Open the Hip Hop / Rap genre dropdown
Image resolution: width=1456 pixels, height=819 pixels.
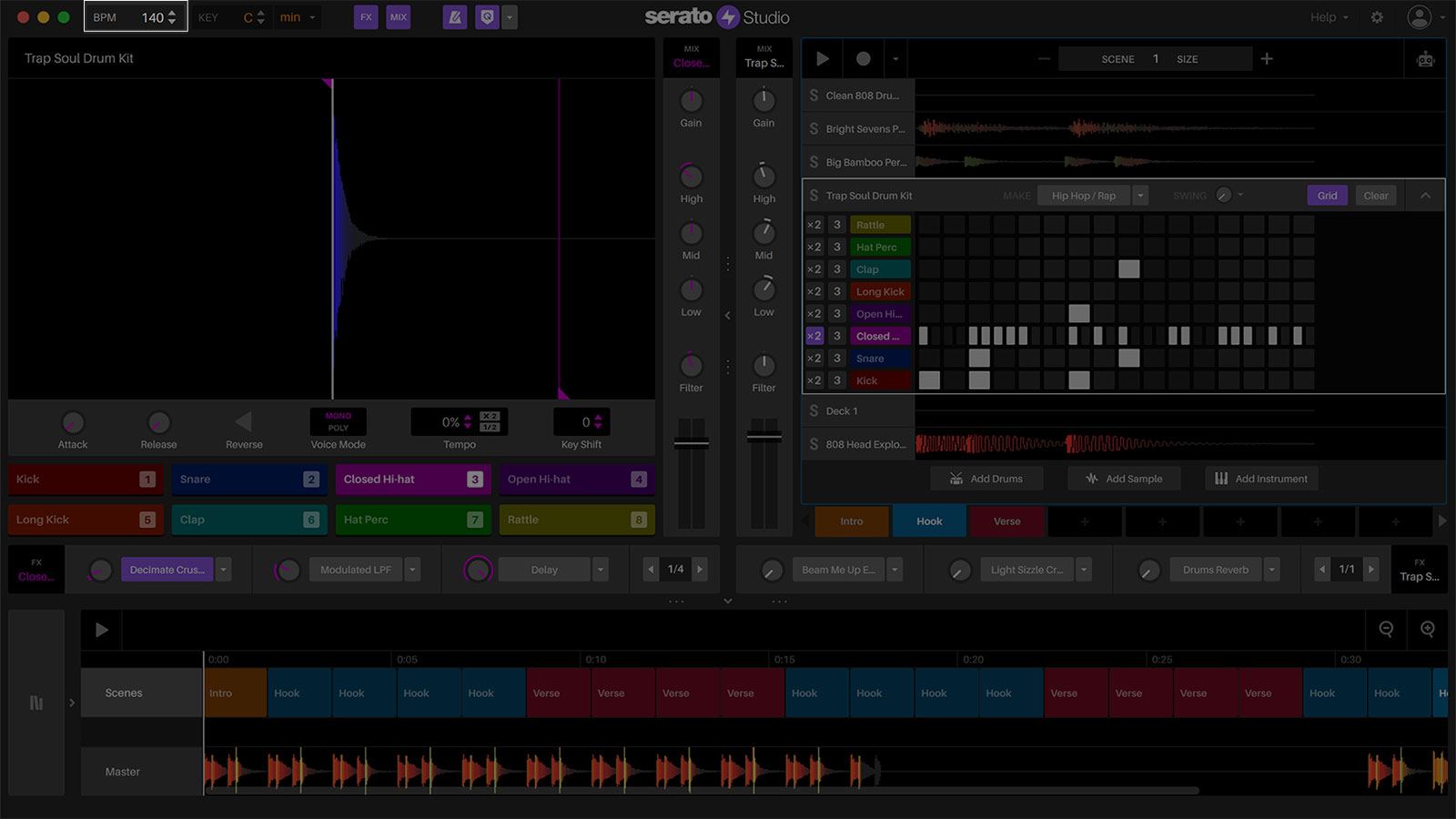pyautogui.click(x=1139, y=196)
